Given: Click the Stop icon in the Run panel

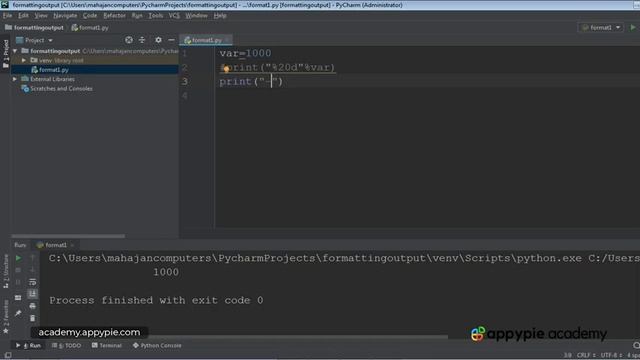Looking at the screenshot, I should click(18, 270).
